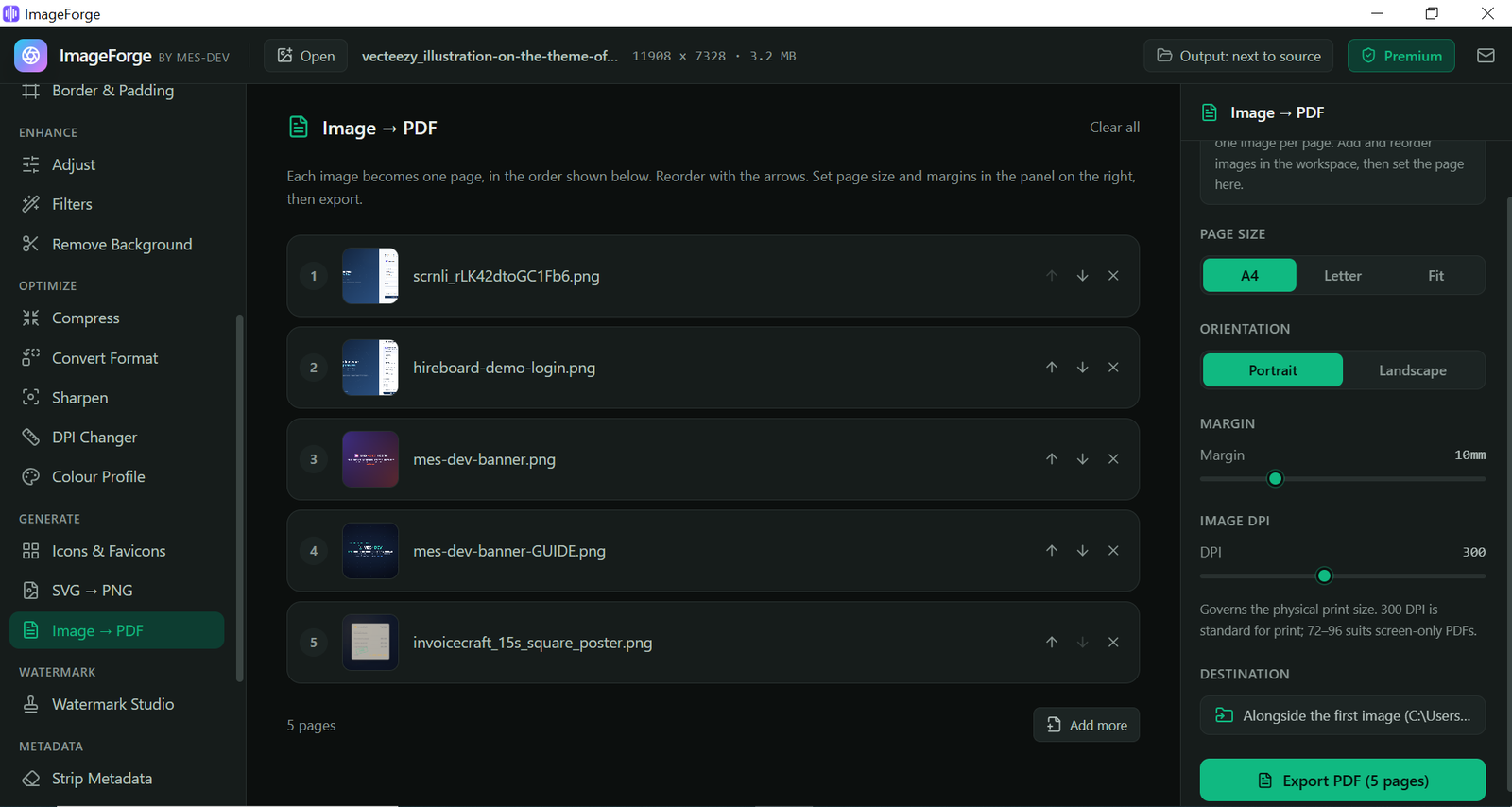
Task: Move mes-dev-banner.png down one page
Action: pos(1082,459)
